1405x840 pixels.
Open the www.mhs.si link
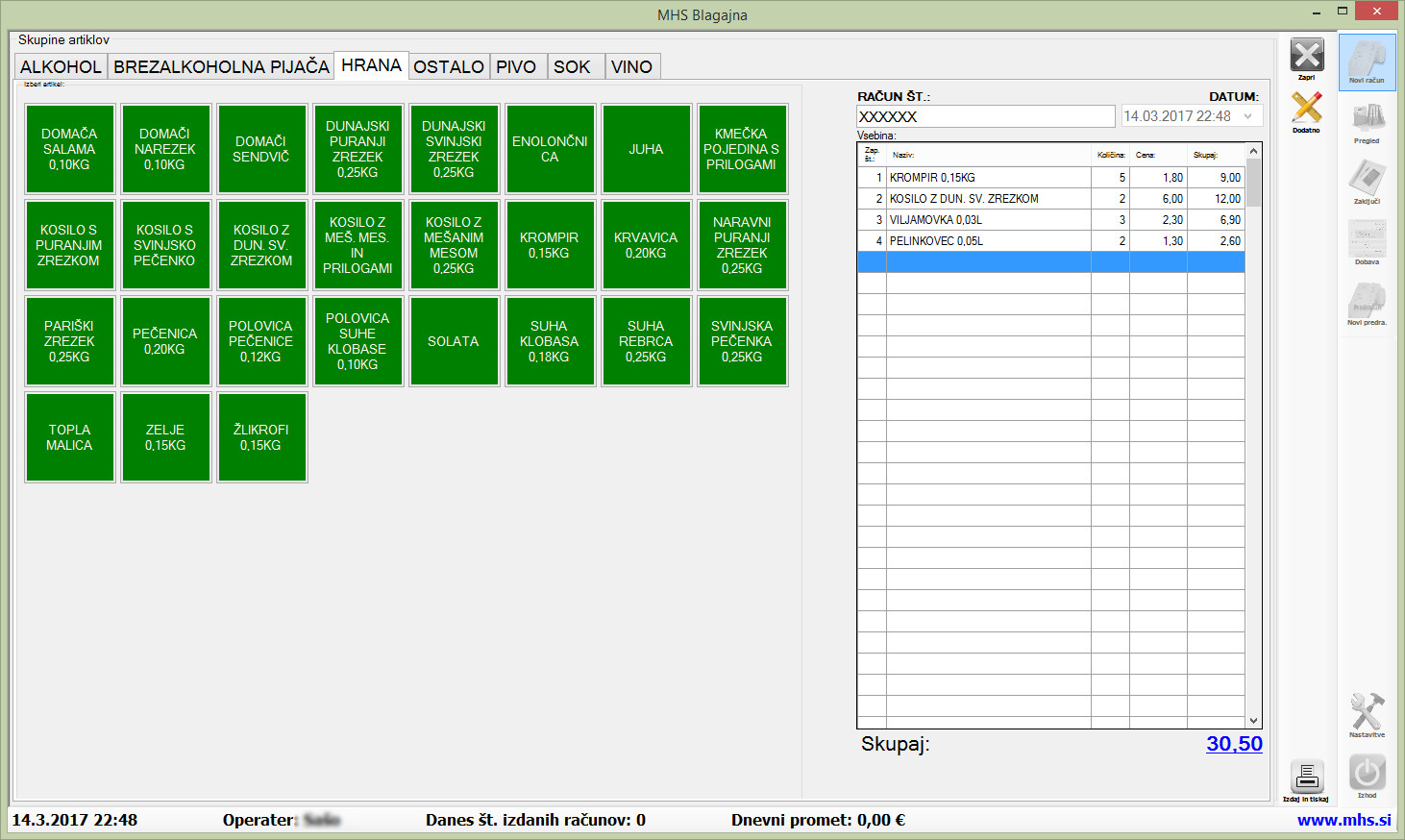(x=1343, y=820)
